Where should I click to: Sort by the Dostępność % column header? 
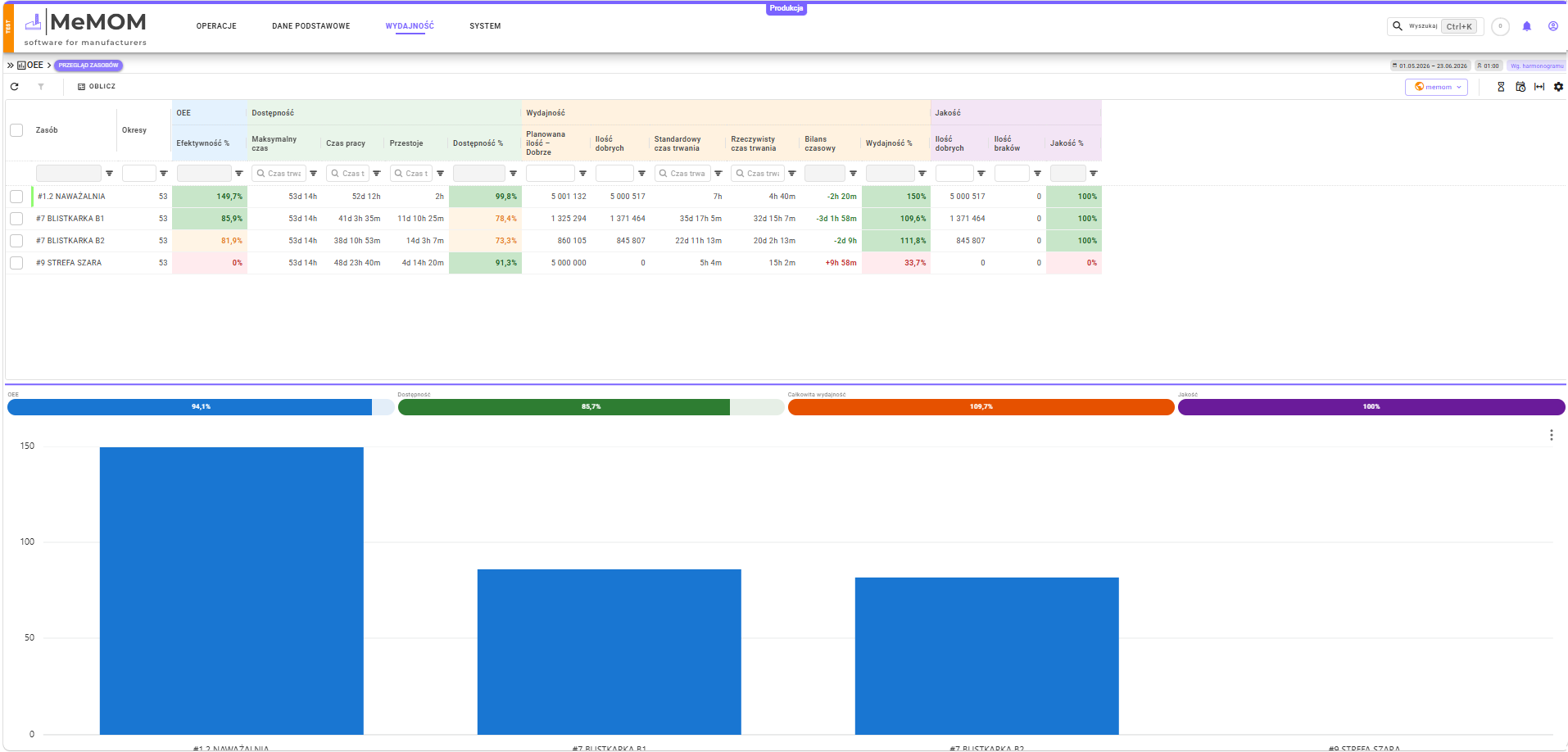478,143
